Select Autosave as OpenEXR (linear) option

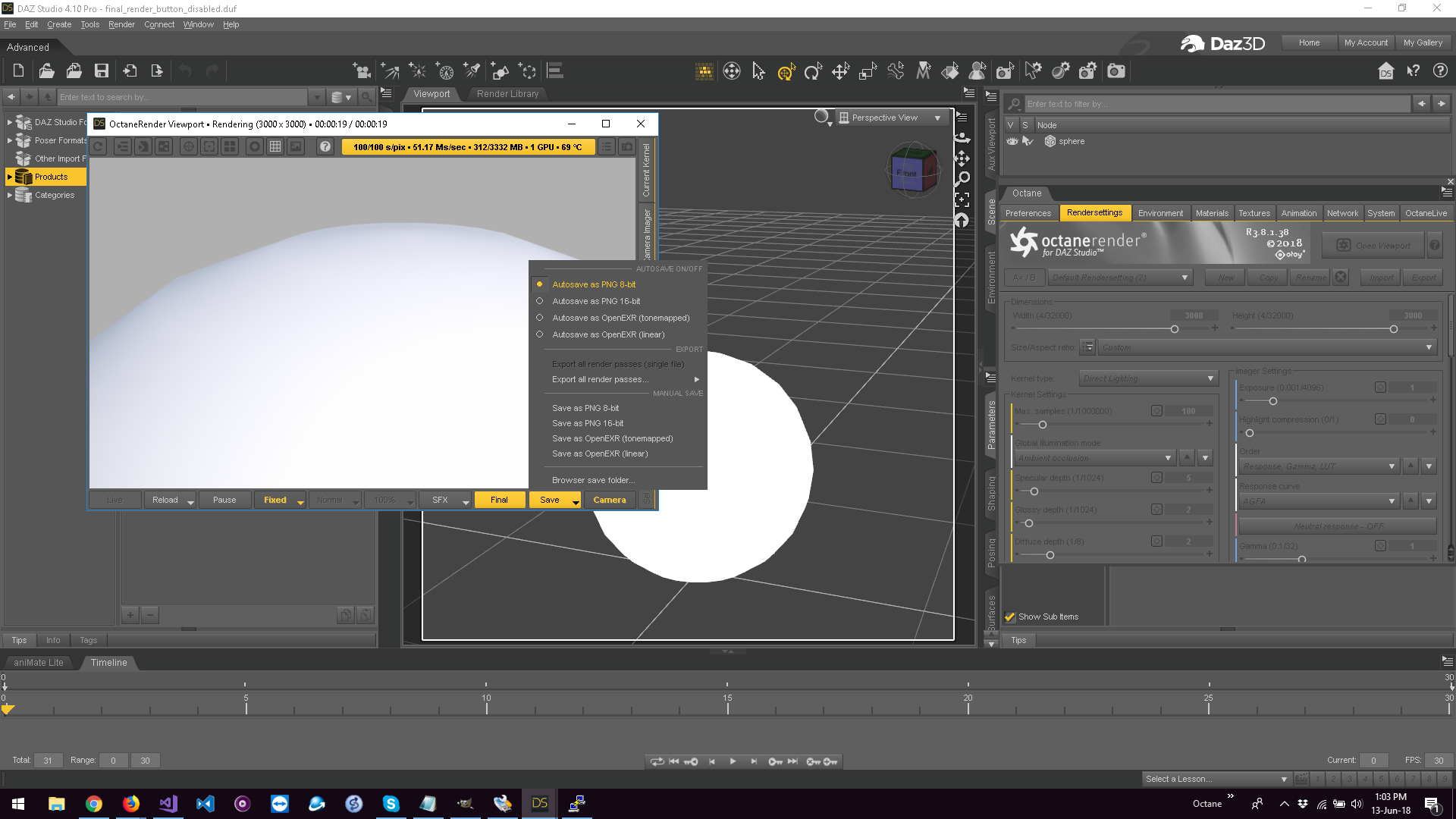tap(608, 334)
